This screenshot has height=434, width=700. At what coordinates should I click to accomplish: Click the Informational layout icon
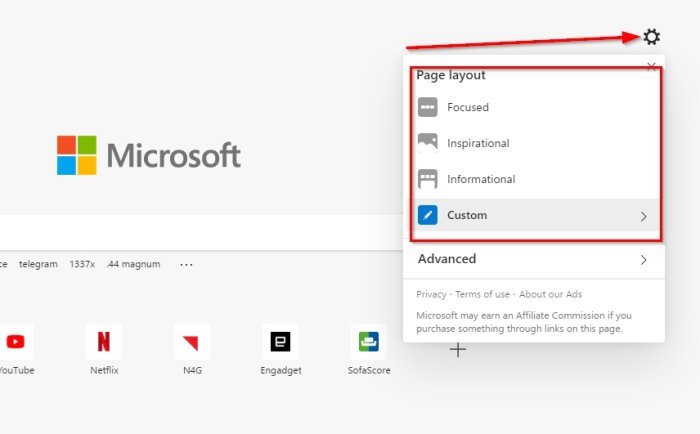coord(428,179)
